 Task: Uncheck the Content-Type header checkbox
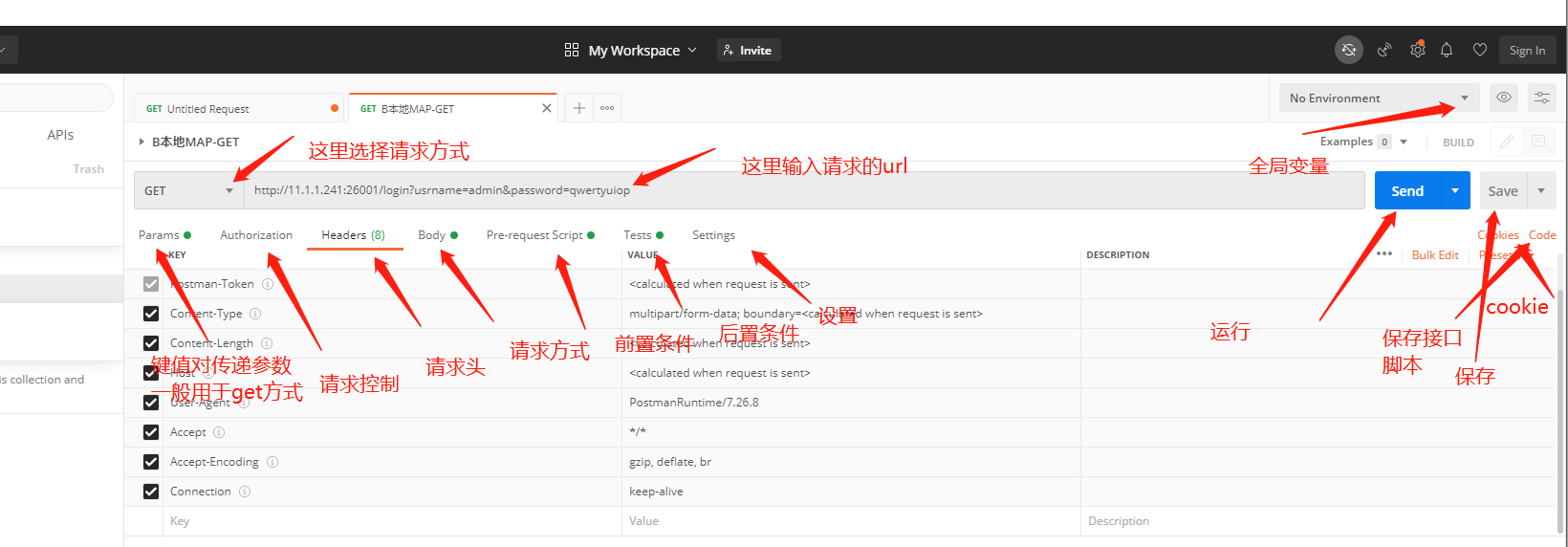tap(151, 314)
